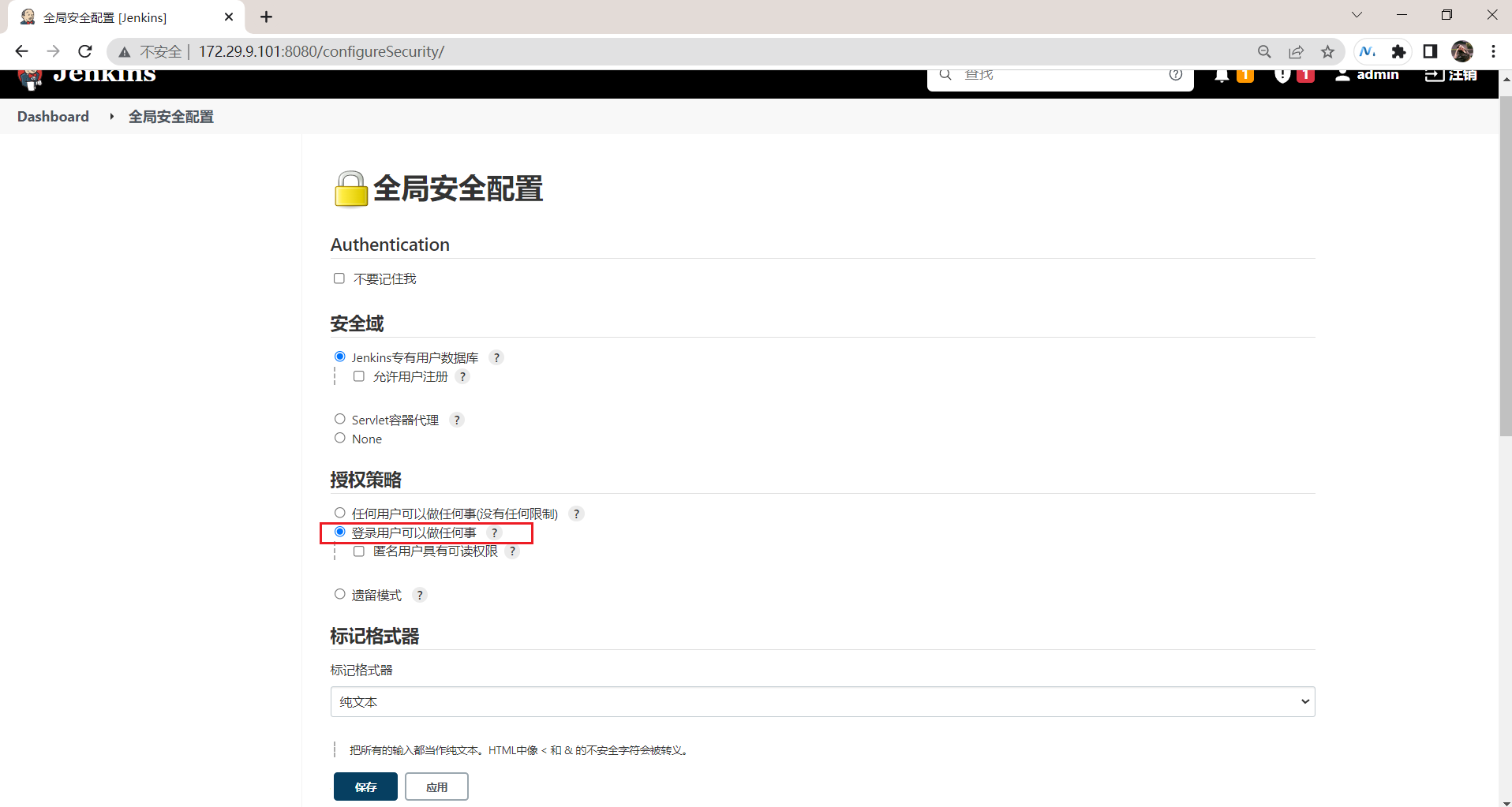Click the extension icon beside the bookmark star
Image resolution: width=1512 pixels, height=807 pixels.
pyautogui.click(x=1368, y=51)
